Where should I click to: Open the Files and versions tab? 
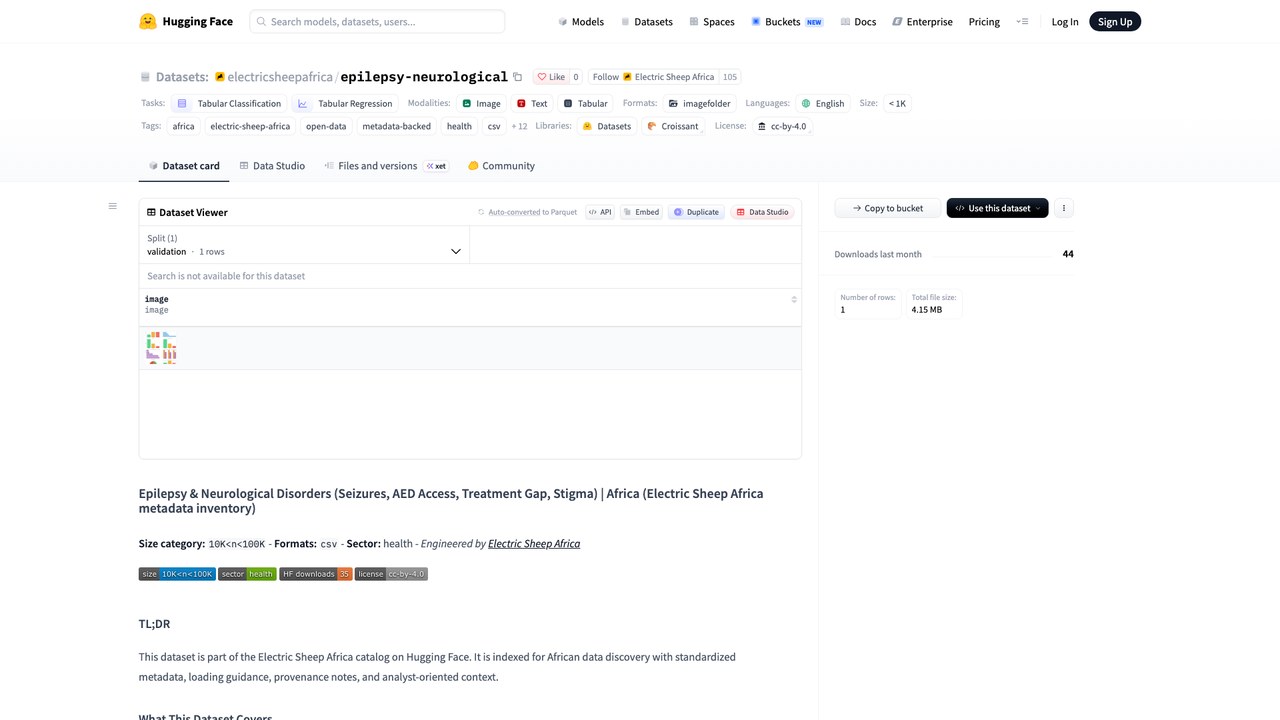[385, 166]
